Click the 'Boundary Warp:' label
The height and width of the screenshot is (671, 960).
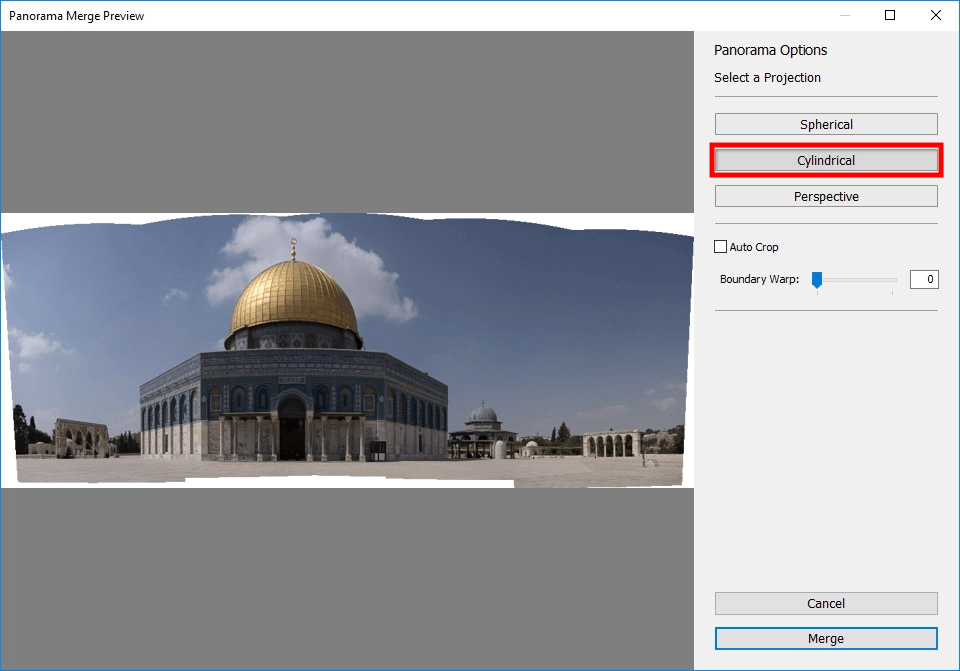coord(759,279)
